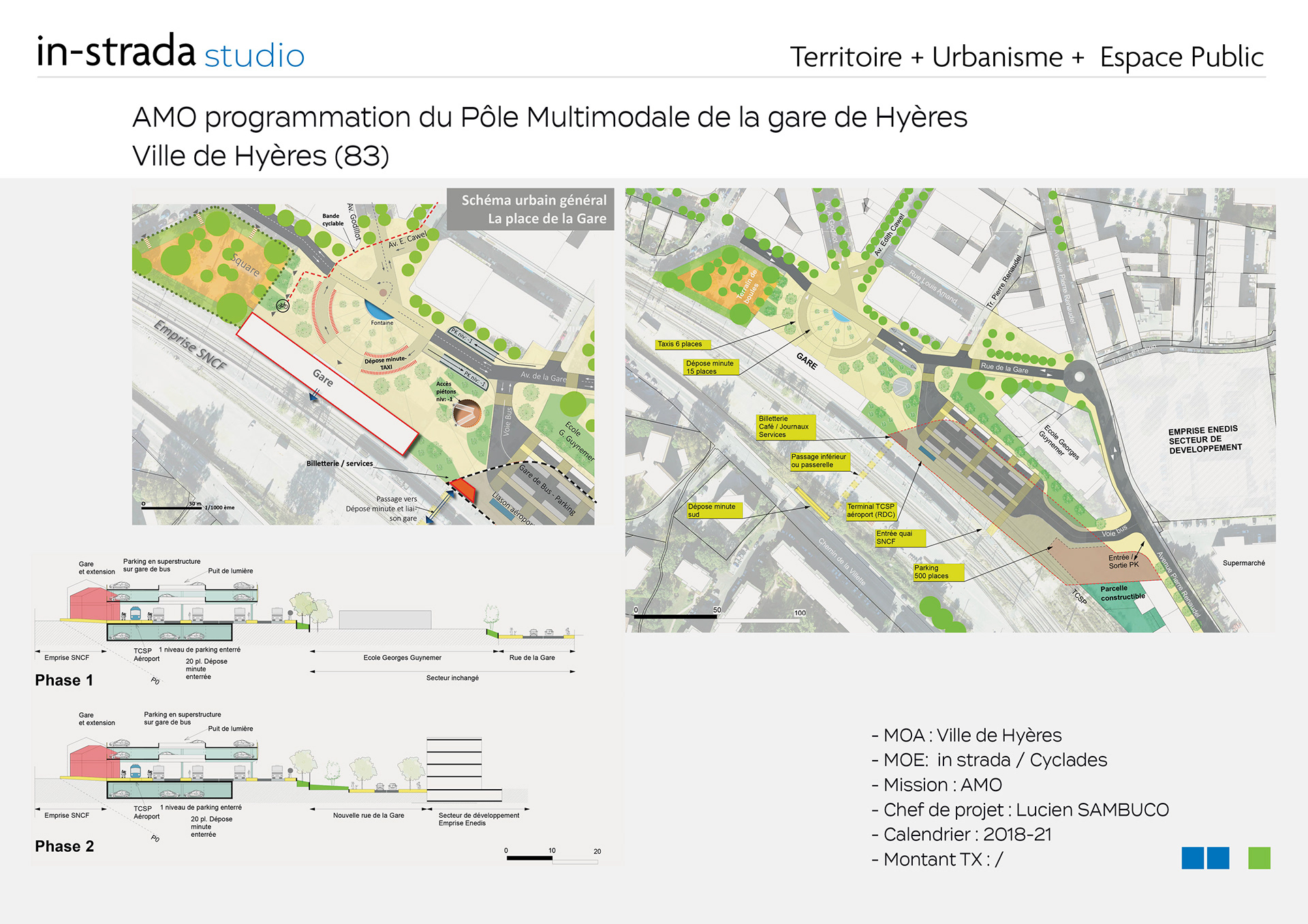This screenshot has height=924, width=1308.
Task: Click the roundabout icon on Rue de la Gare
Action: click(1078, 375)
